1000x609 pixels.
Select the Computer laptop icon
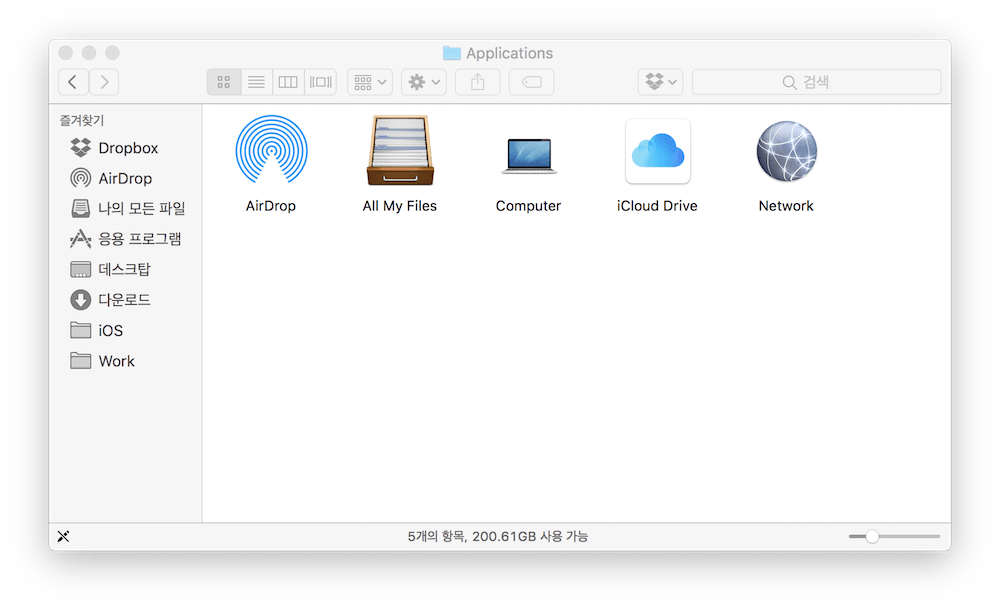(529, 155)
